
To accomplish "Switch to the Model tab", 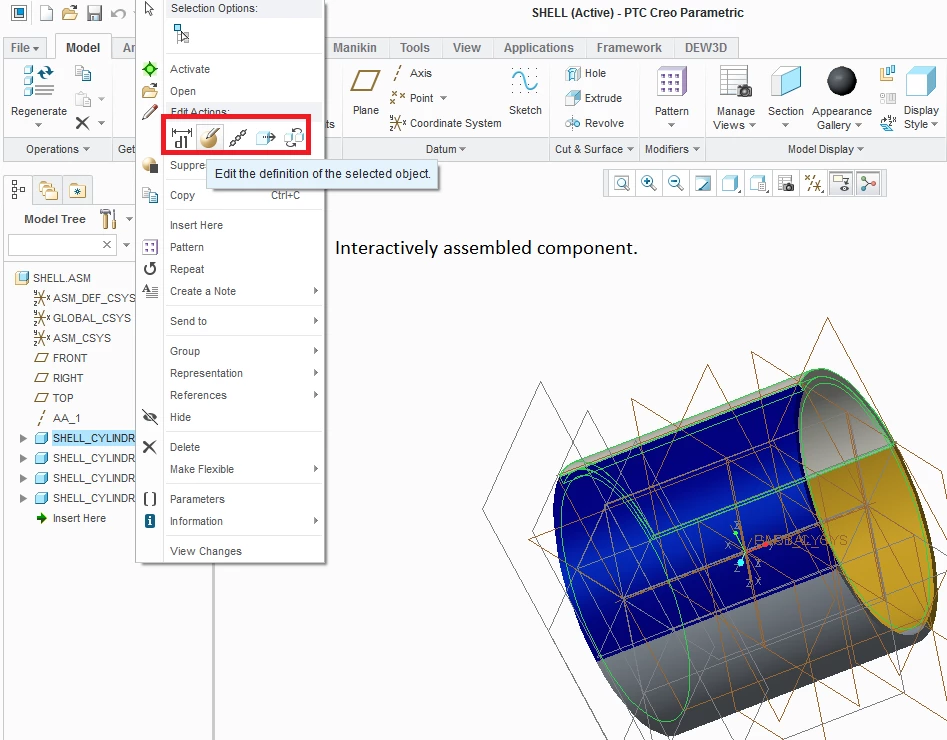I will (83, 48).
